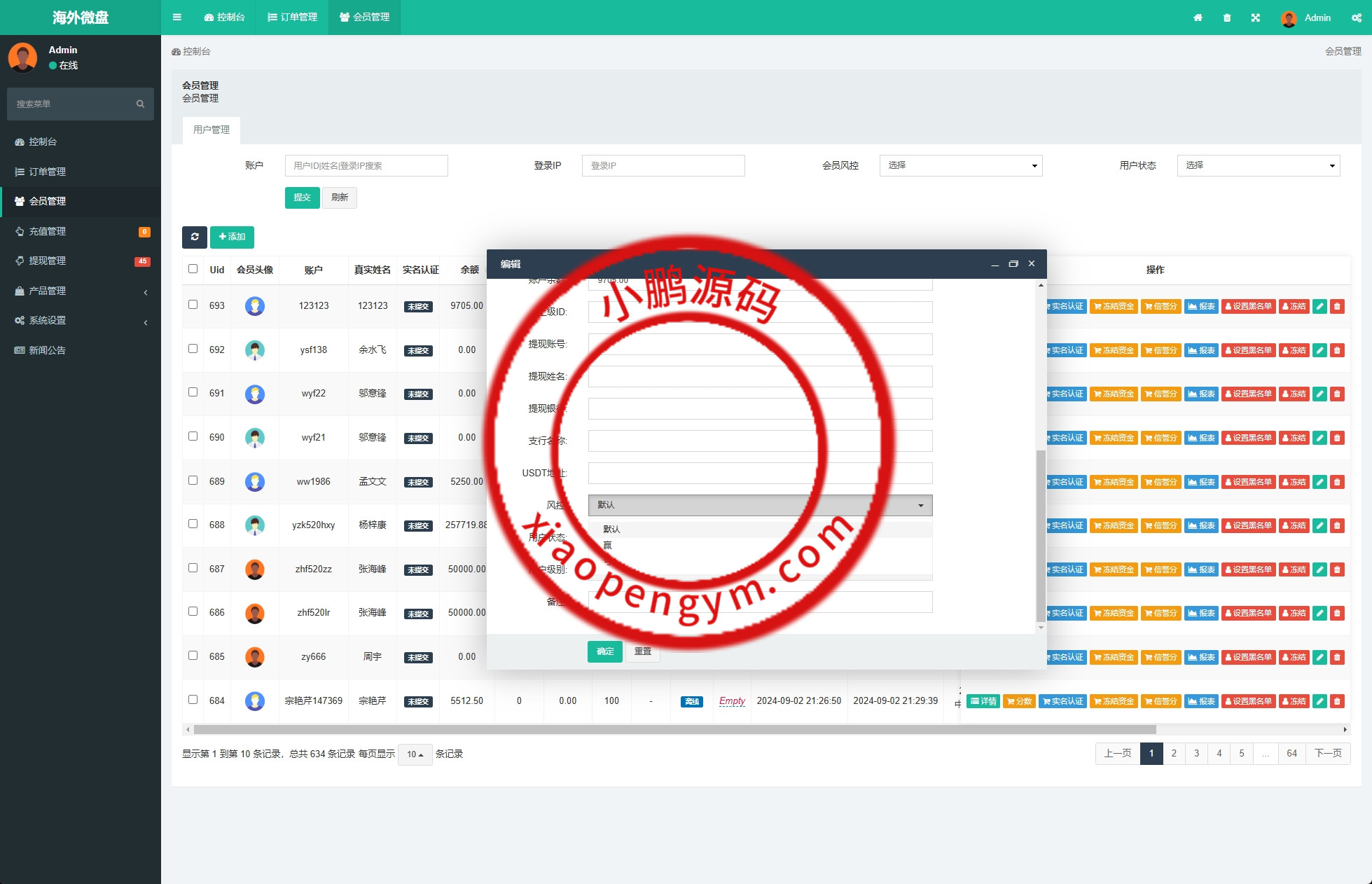Select the checkbox for Uid 688

[x=193, y=524]
